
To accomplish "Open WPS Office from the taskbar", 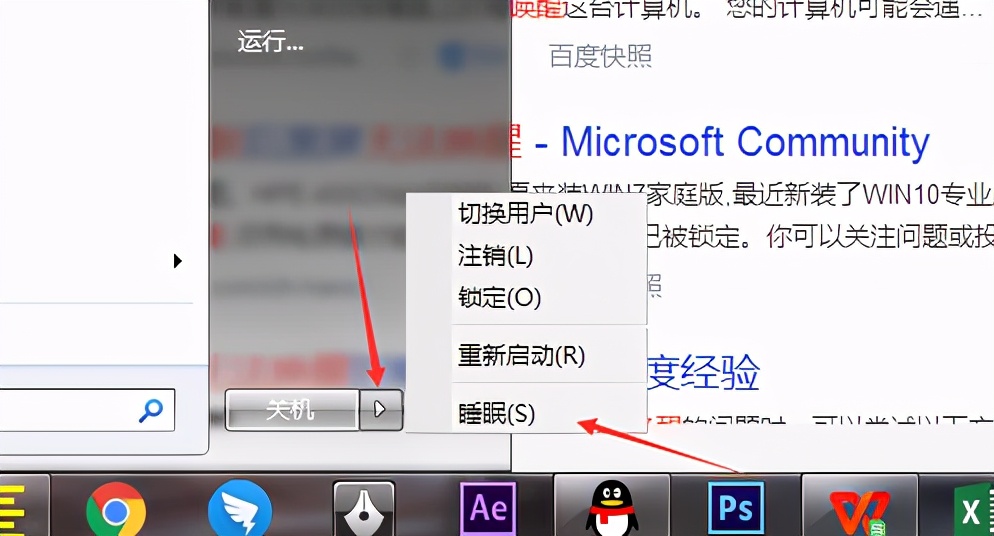I will click(x=860, y=511).
